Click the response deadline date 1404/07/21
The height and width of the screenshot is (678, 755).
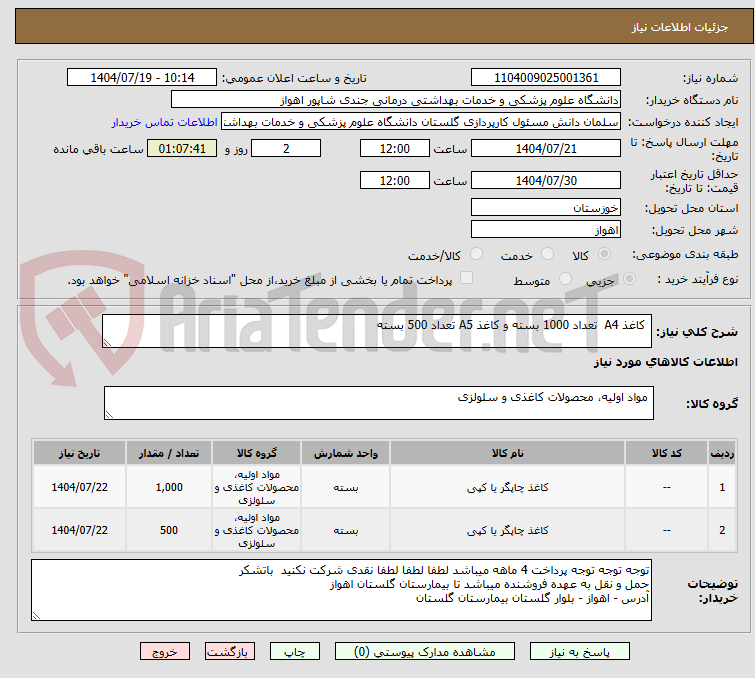tap(546, 148)
